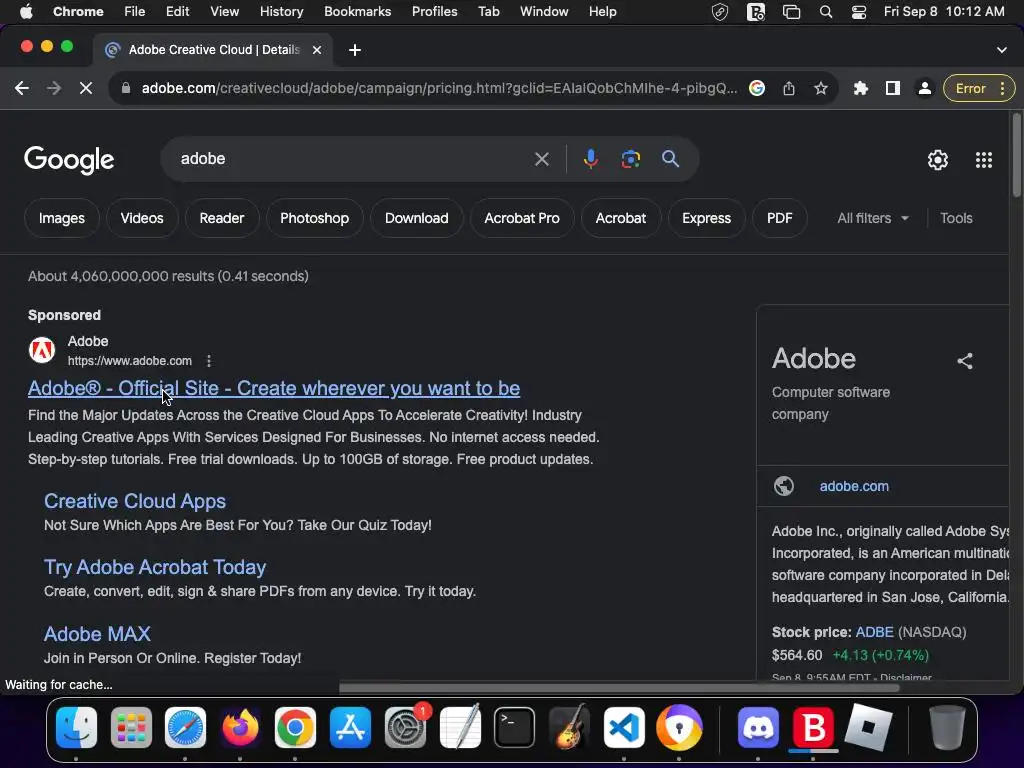Go back to the previous page
Screen dimensions: 1024x768
[22, 88]
